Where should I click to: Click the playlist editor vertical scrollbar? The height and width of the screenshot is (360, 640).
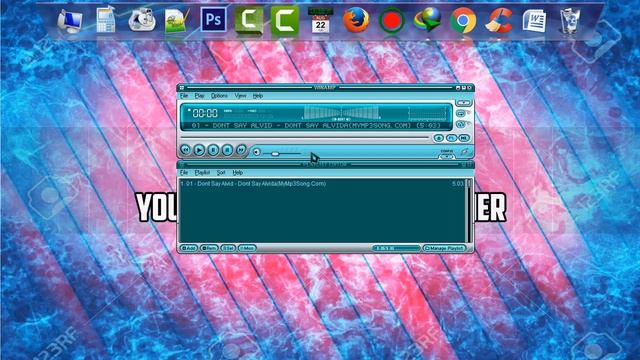(x=469, y=211)
